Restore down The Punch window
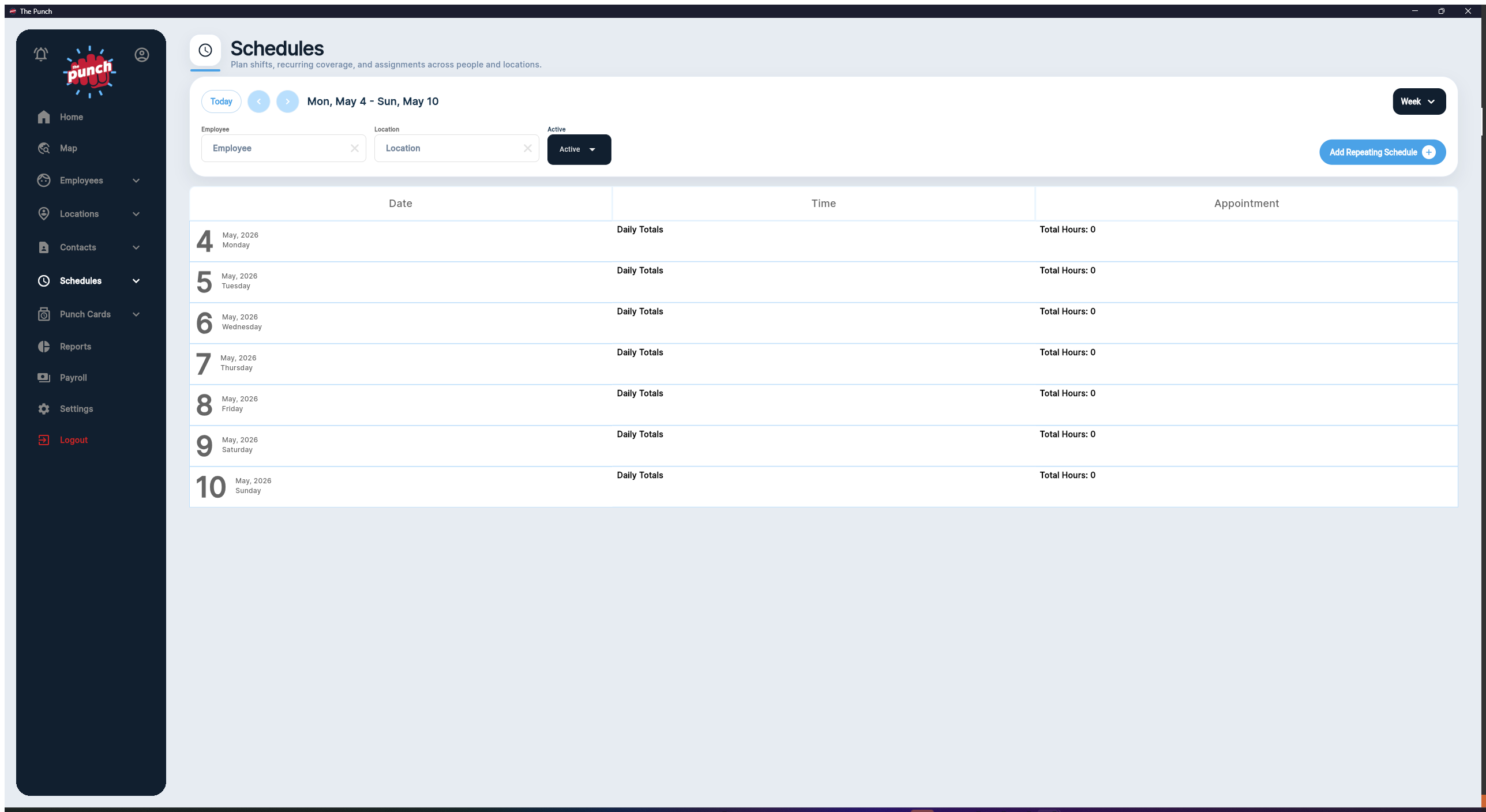Image resolution: width=1486 pixels, height=812 pixels. pos(1441,11)
